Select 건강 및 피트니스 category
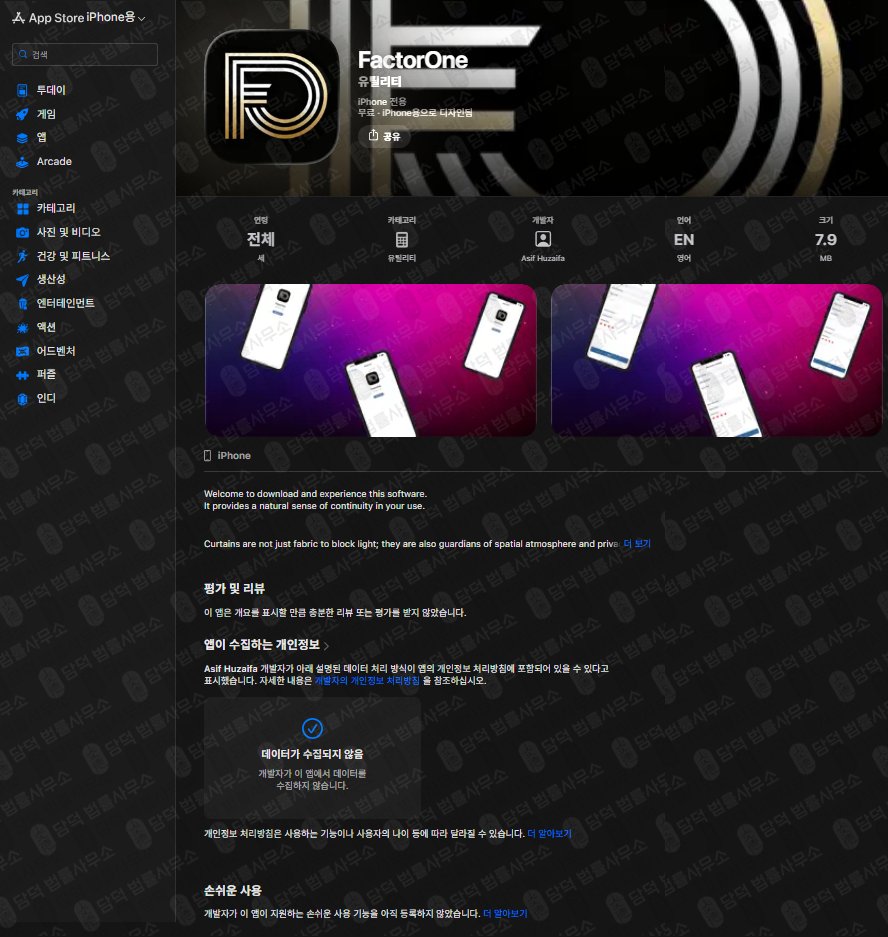Viewport: 888px width, 937px height. (73, 256)
